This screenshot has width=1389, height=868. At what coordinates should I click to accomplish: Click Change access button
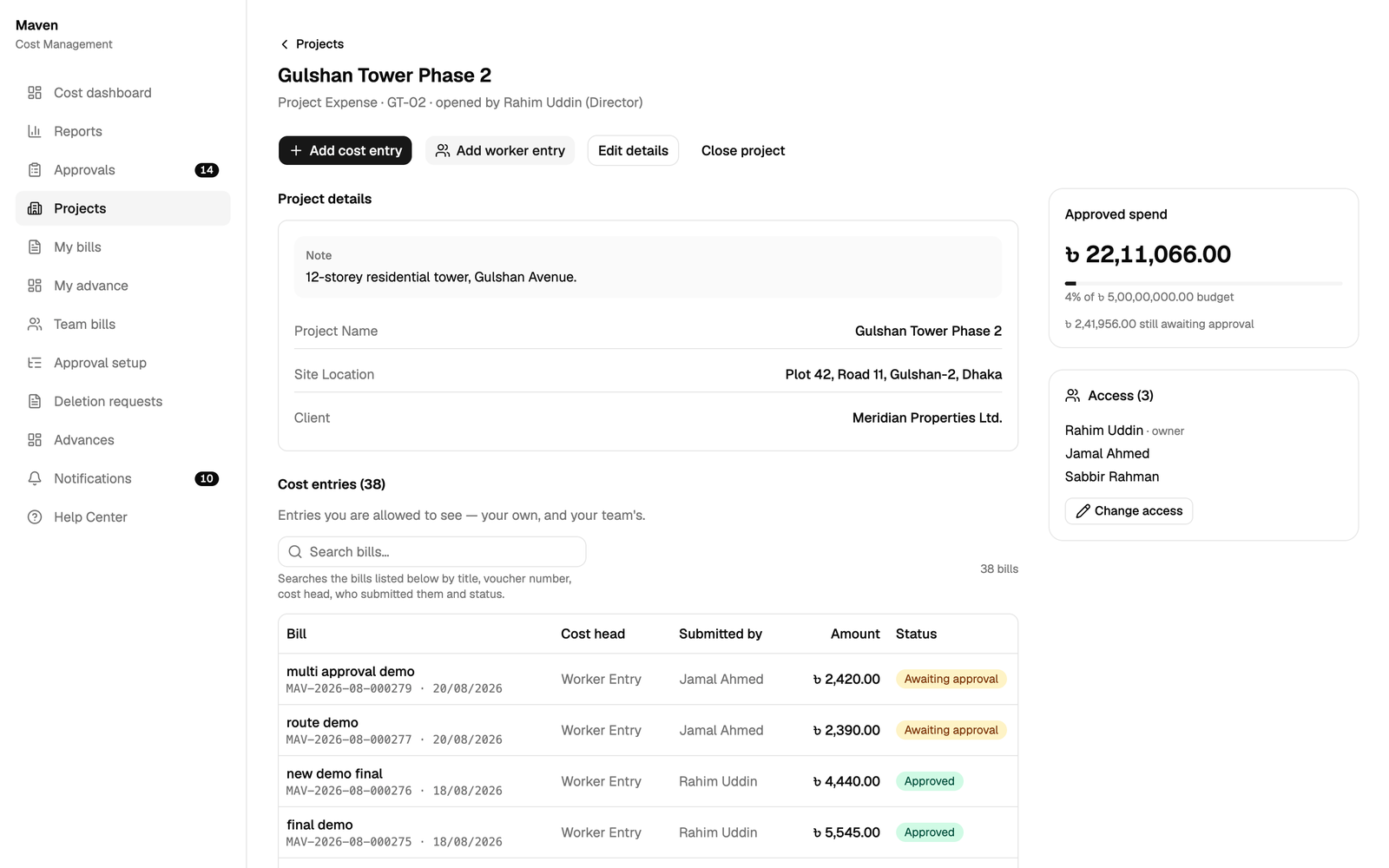[x=1129, y=511]
